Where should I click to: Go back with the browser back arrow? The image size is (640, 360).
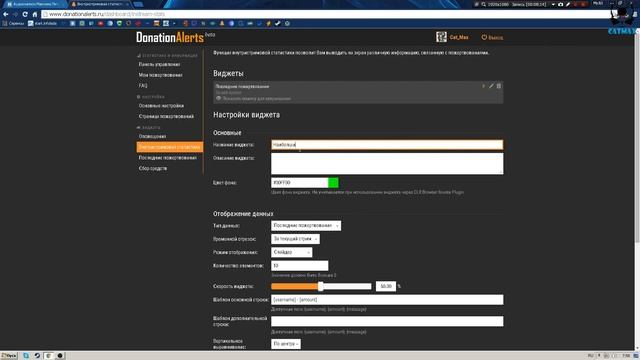click(x=6, y=14)
